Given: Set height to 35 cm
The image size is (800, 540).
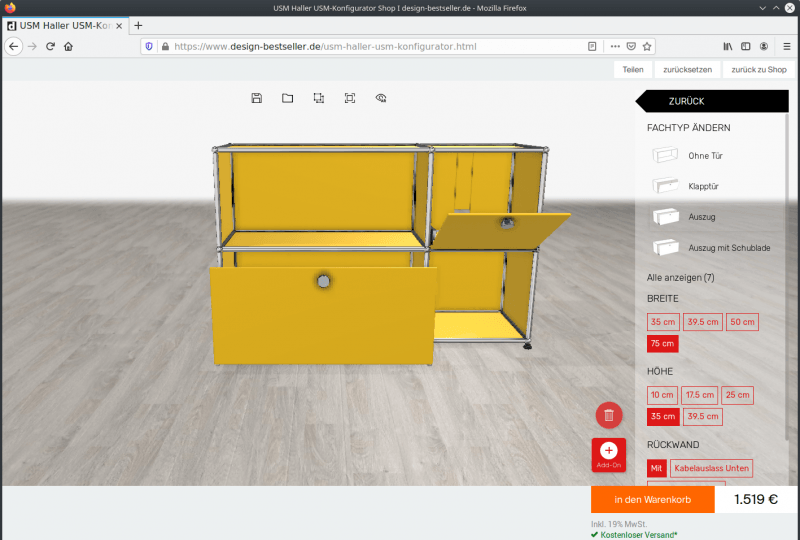Looking at the screenshot, I should [x=663, y=416].
